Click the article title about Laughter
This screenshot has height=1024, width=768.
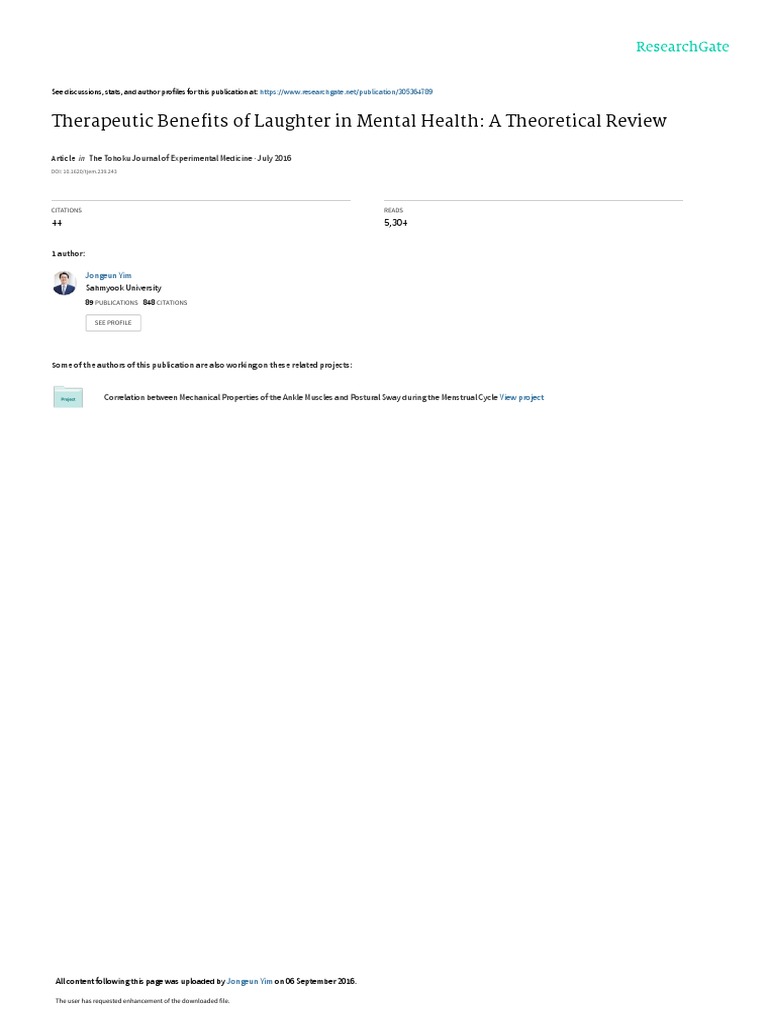pyautogui.click(x=359, y=121)
